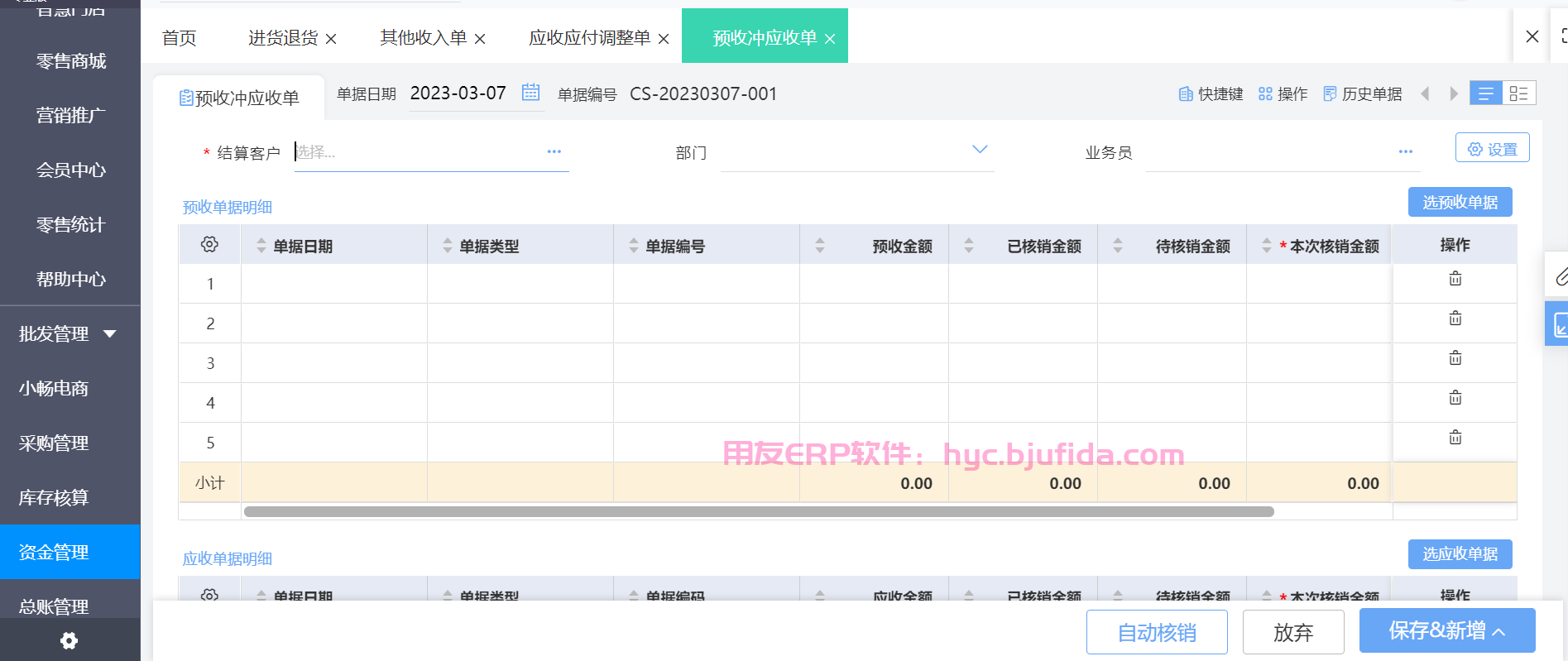Close the 进货退货 tab
The image size is (1568, 661).
pyautogui.click(x=331, y=39)
